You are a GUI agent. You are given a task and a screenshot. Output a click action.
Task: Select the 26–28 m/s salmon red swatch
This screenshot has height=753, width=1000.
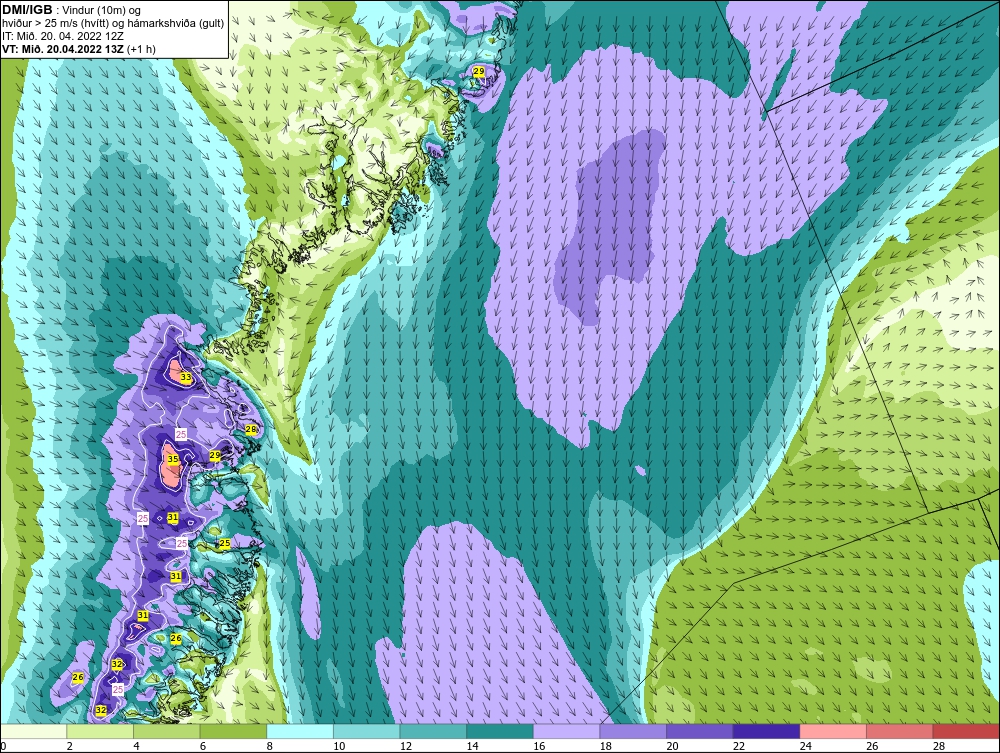point(899,731)
